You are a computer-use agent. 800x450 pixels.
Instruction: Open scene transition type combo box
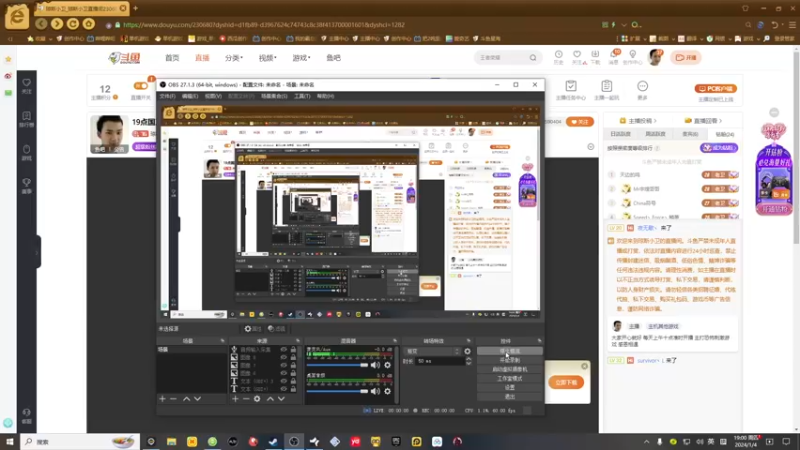tap(433, 352)
